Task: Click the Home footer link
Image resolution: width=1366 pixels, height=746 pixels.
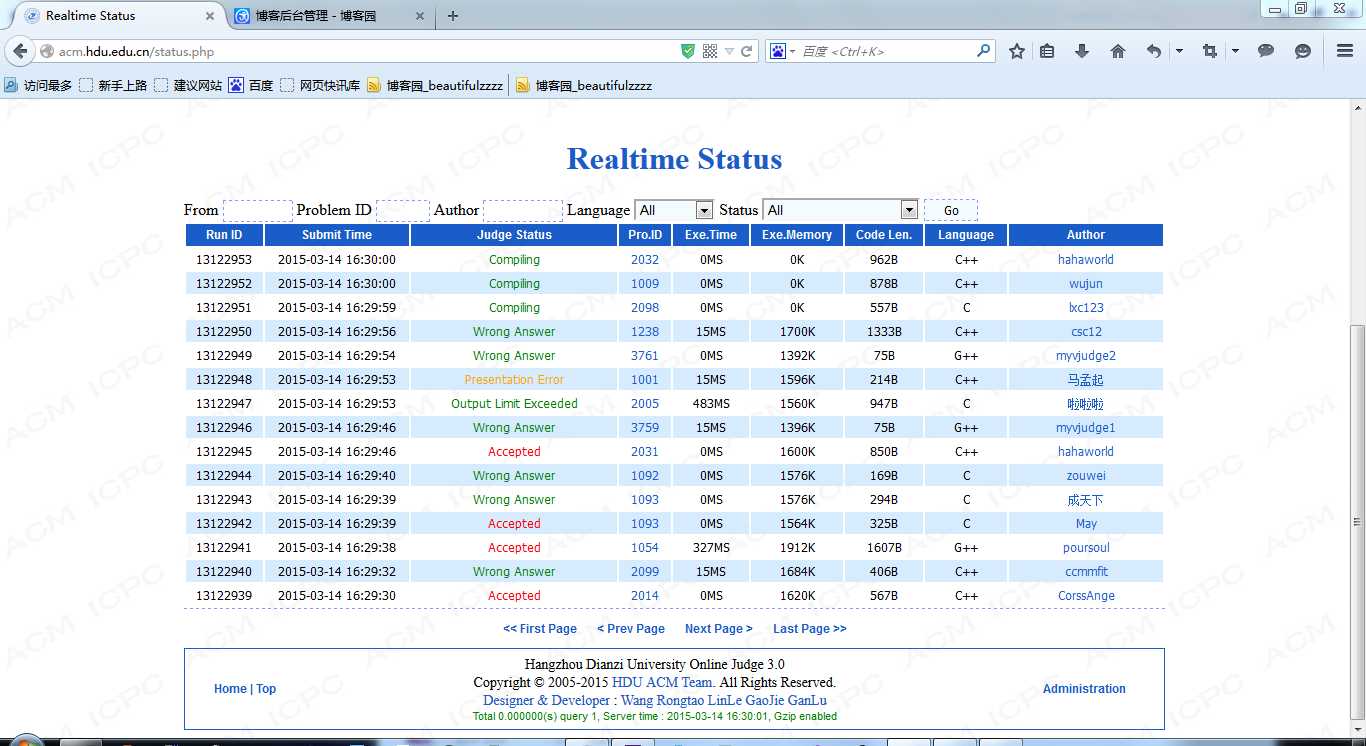Action: [230, 689]
